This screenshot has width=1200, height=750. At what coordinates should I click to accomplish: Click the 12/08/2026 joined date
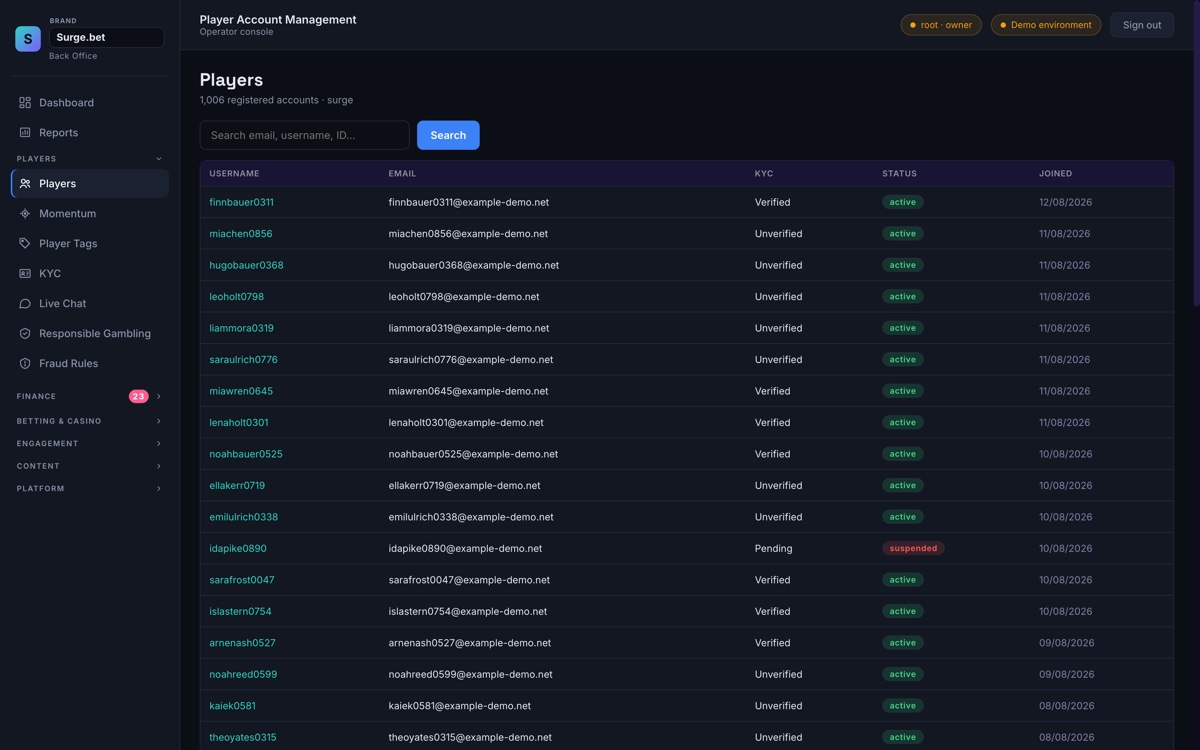(1065, 202)
